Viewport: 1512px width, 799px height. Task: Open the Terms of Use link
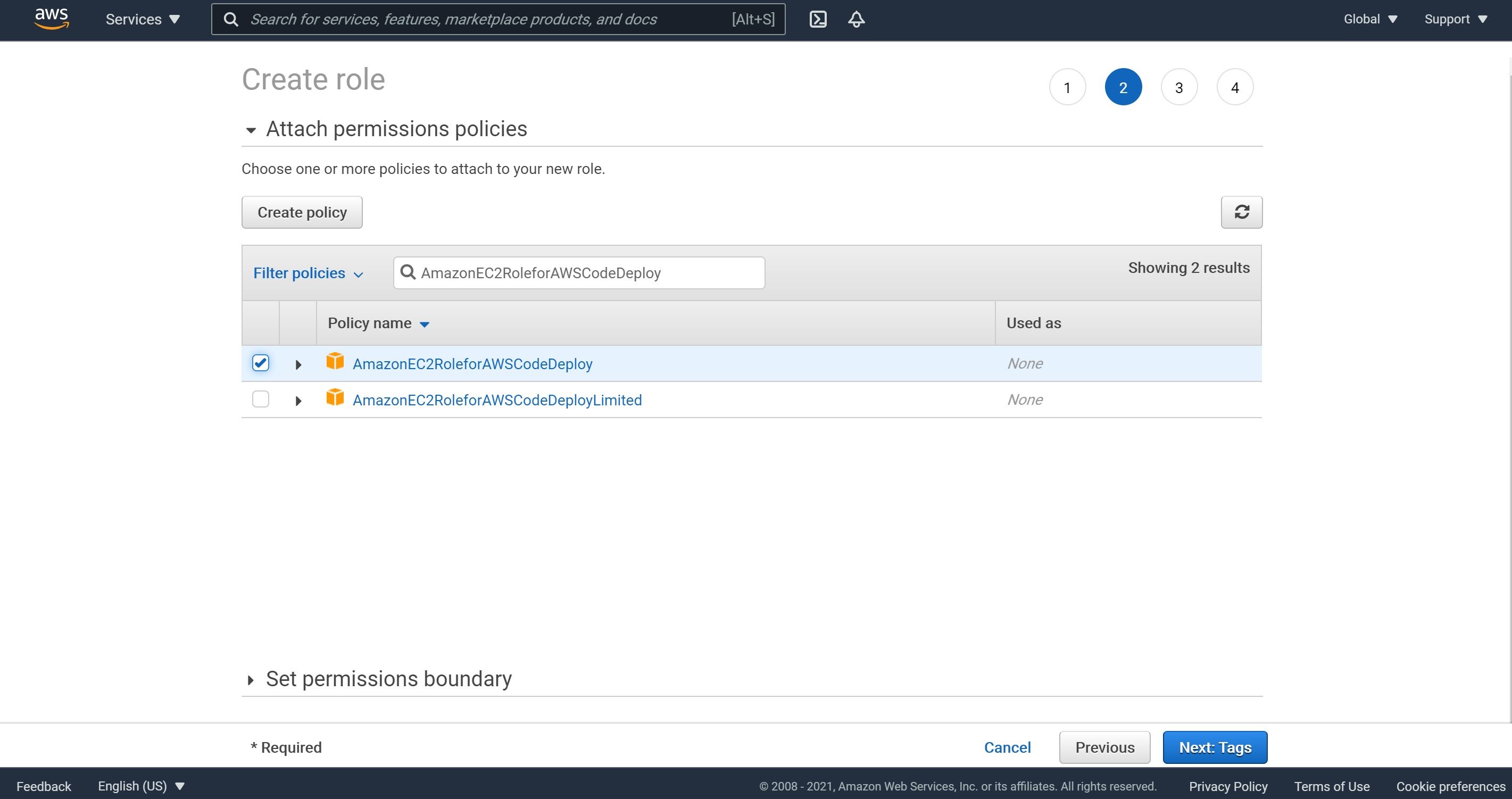1332,786
